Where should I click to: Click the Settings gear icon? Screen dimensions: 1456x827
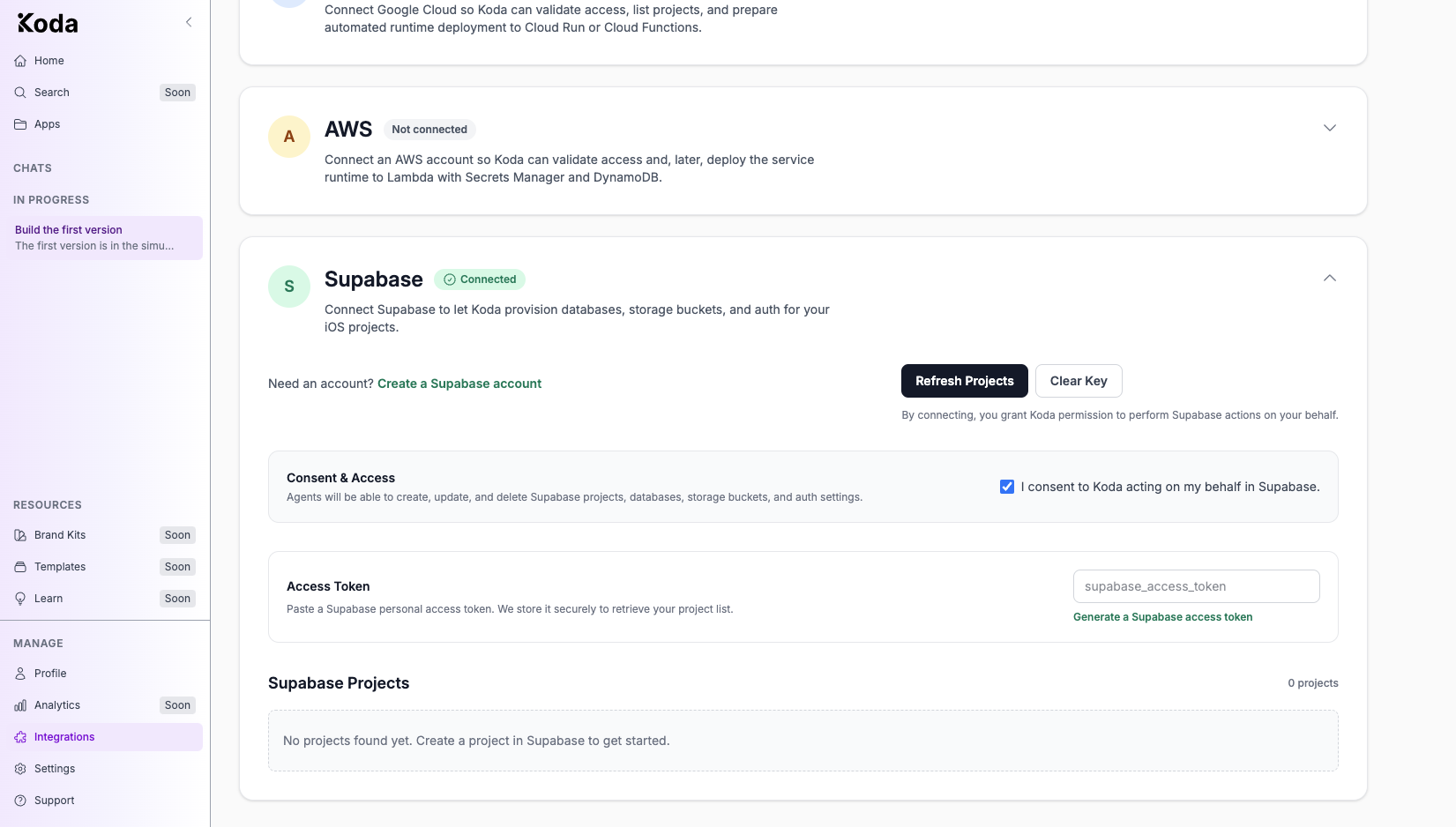[x=20, y=769]
